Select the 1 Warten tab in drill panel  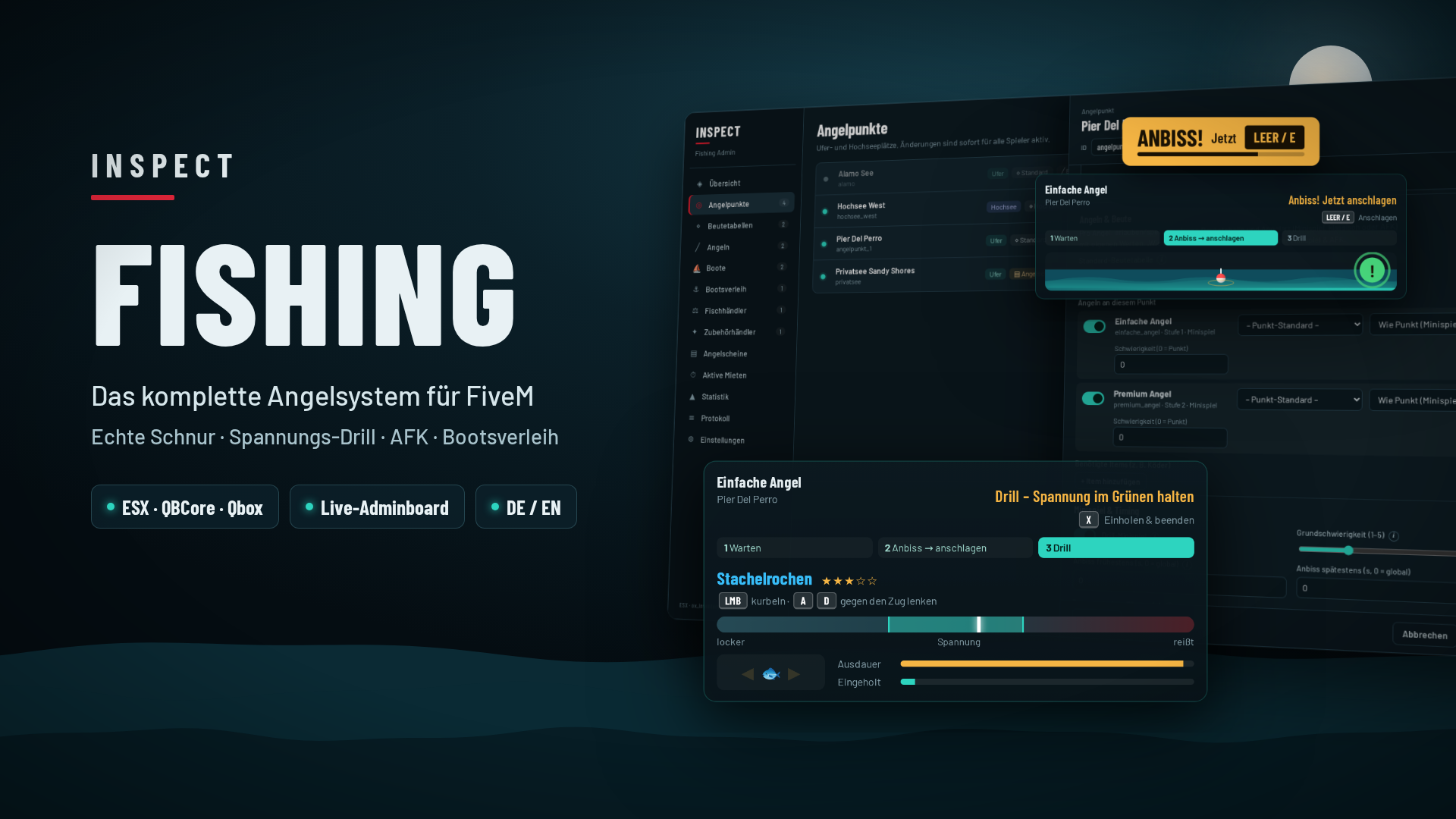(x=794, y=548)
